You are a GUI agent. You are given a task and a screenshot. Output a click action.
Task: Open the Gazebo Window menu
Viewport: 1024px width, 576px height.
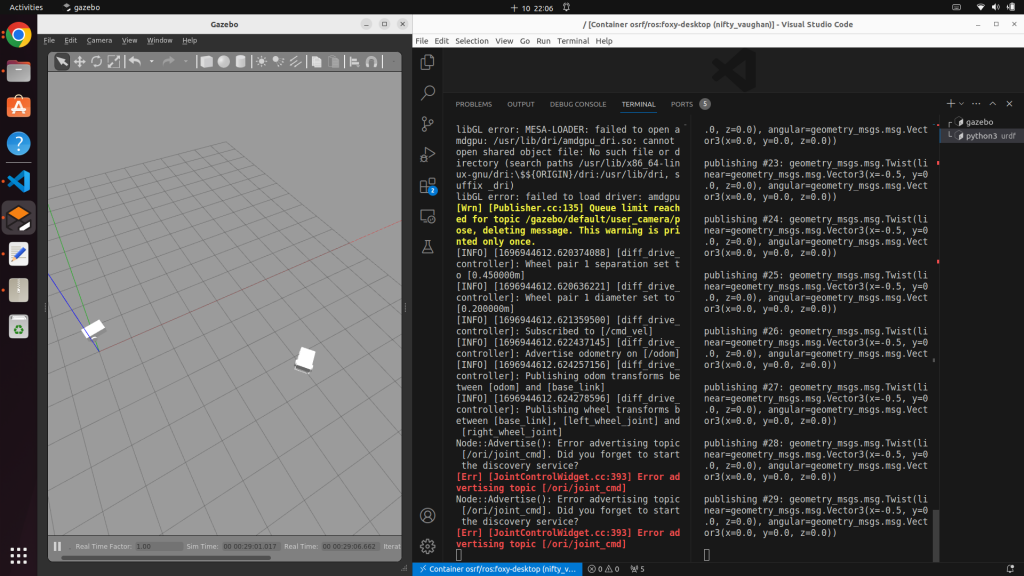point(159,40)
